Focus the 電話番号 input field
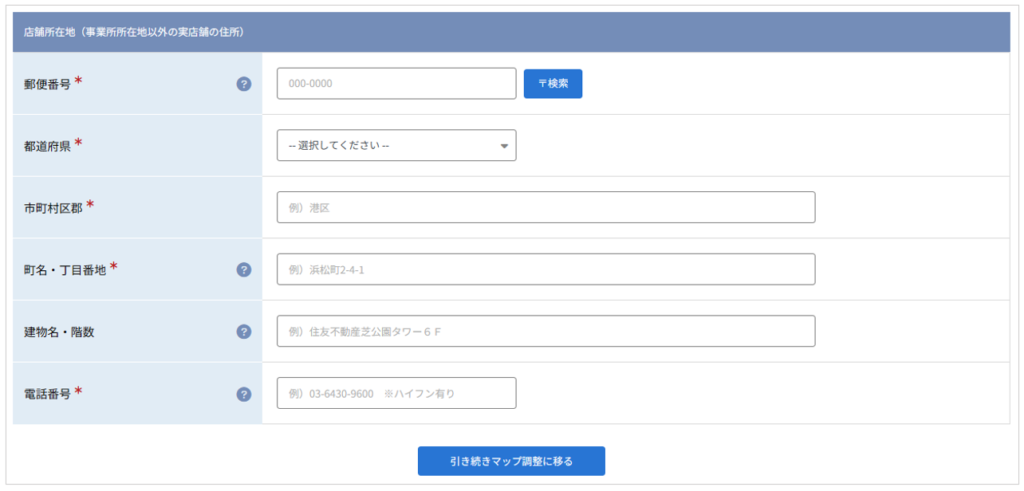This screenshot has height=491, width=1024. 396,393
